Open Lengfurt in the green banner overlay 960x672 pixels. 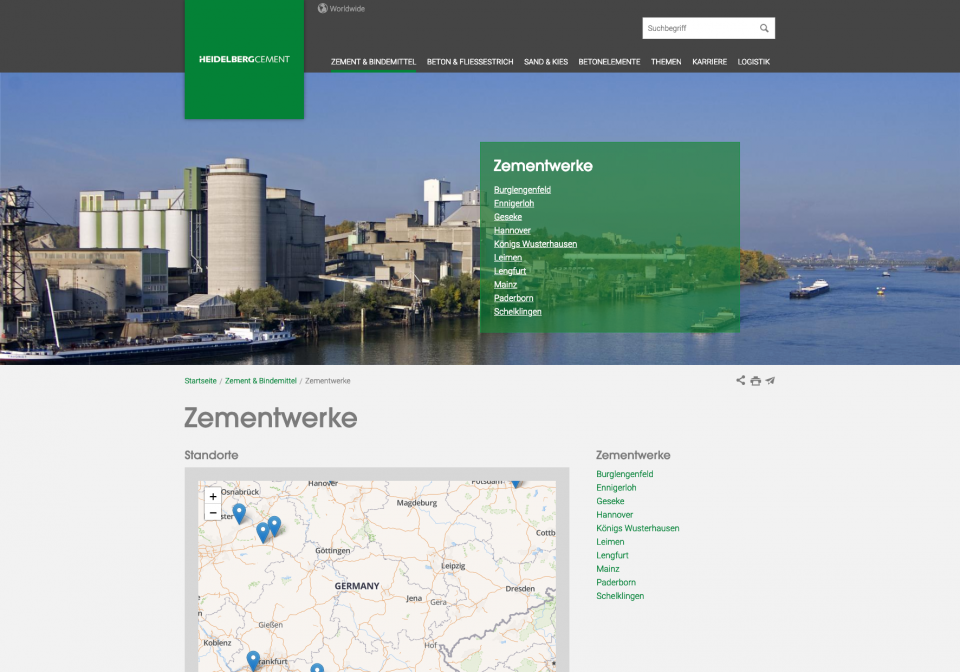coord(510,271)
